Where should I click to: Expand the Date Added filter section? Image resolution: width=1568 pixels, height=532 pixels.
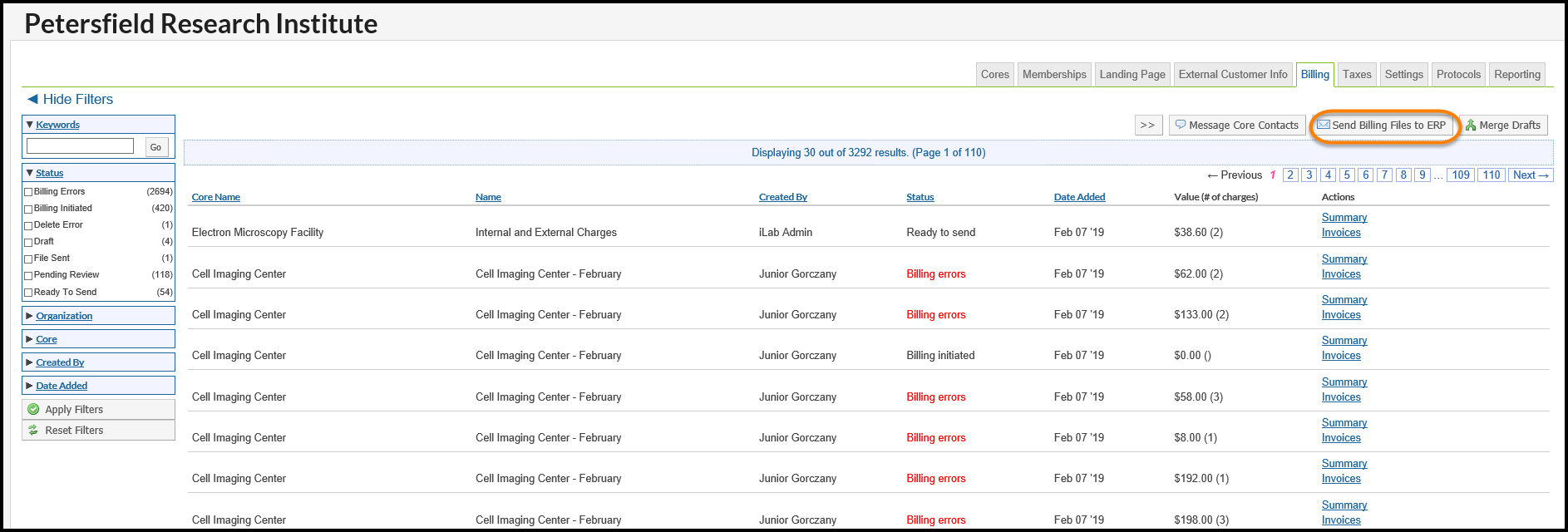pyautogui.click(x=61, y=386)
